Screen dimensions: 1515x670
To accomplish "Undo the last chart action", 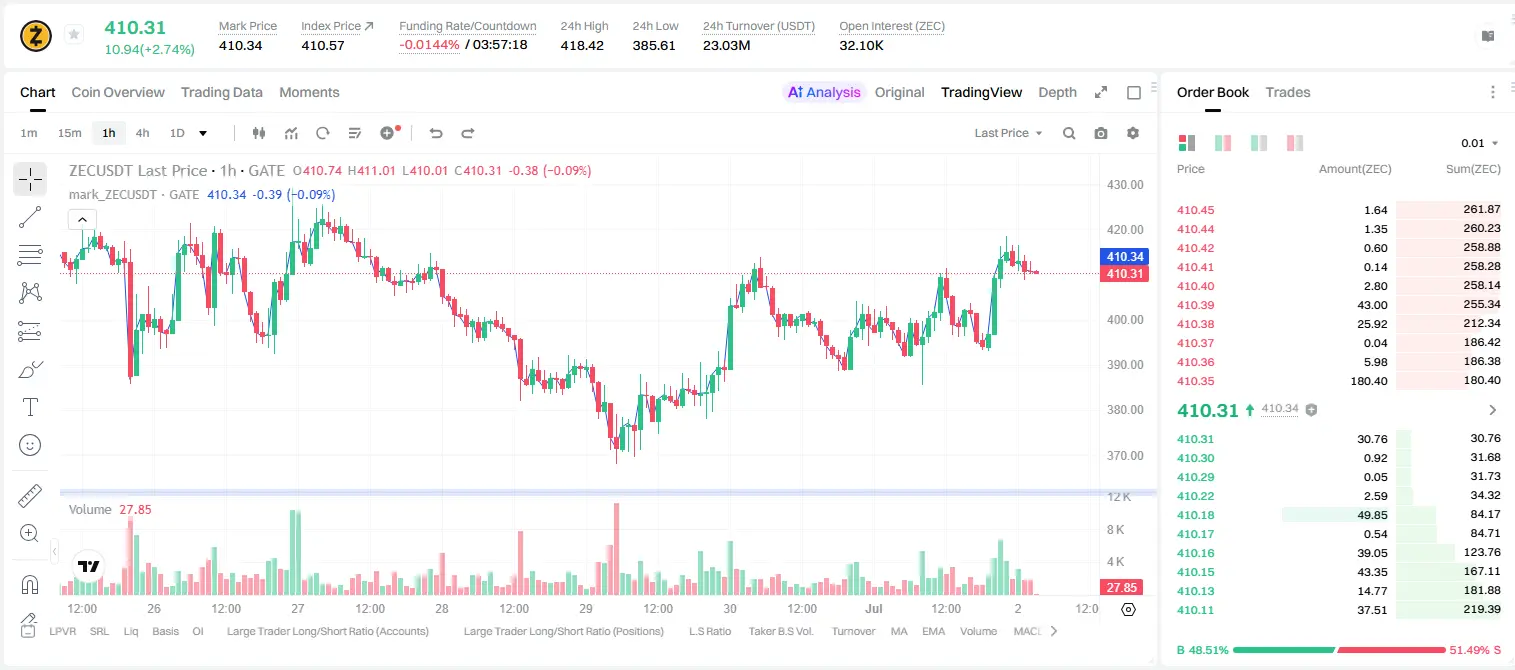I will pyautogui.click(x=435, y=133).
